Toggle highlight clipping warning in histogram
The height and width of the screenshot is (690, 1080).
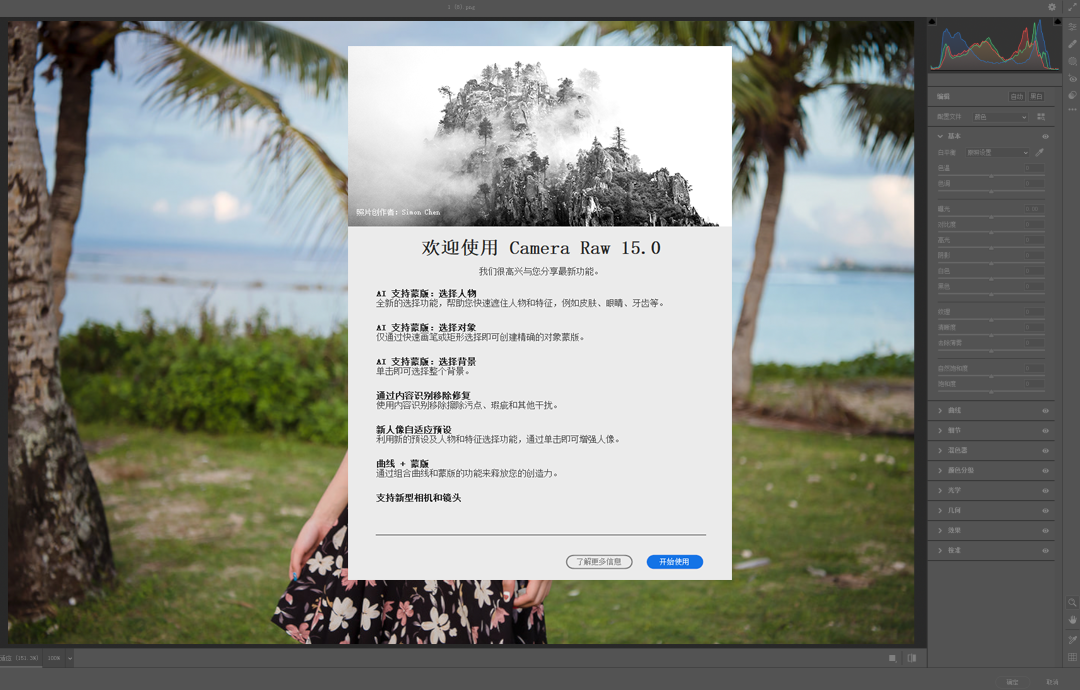(1058, 22)
